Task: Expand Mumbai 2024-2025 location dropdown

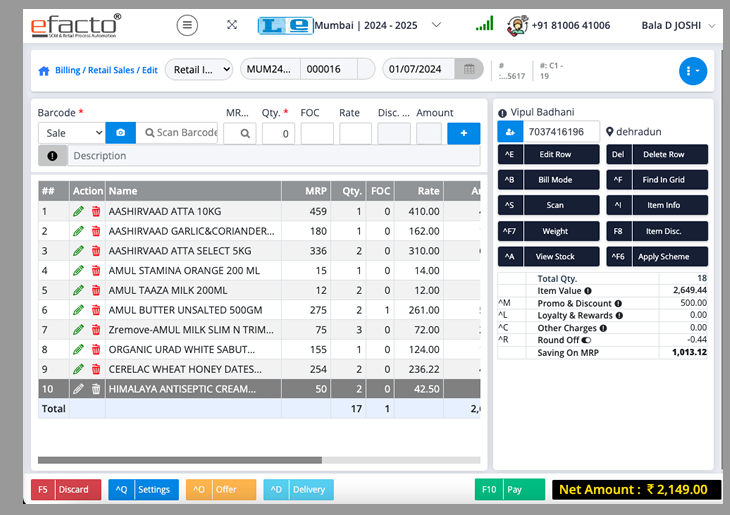Action: click(x=436, y=25)
